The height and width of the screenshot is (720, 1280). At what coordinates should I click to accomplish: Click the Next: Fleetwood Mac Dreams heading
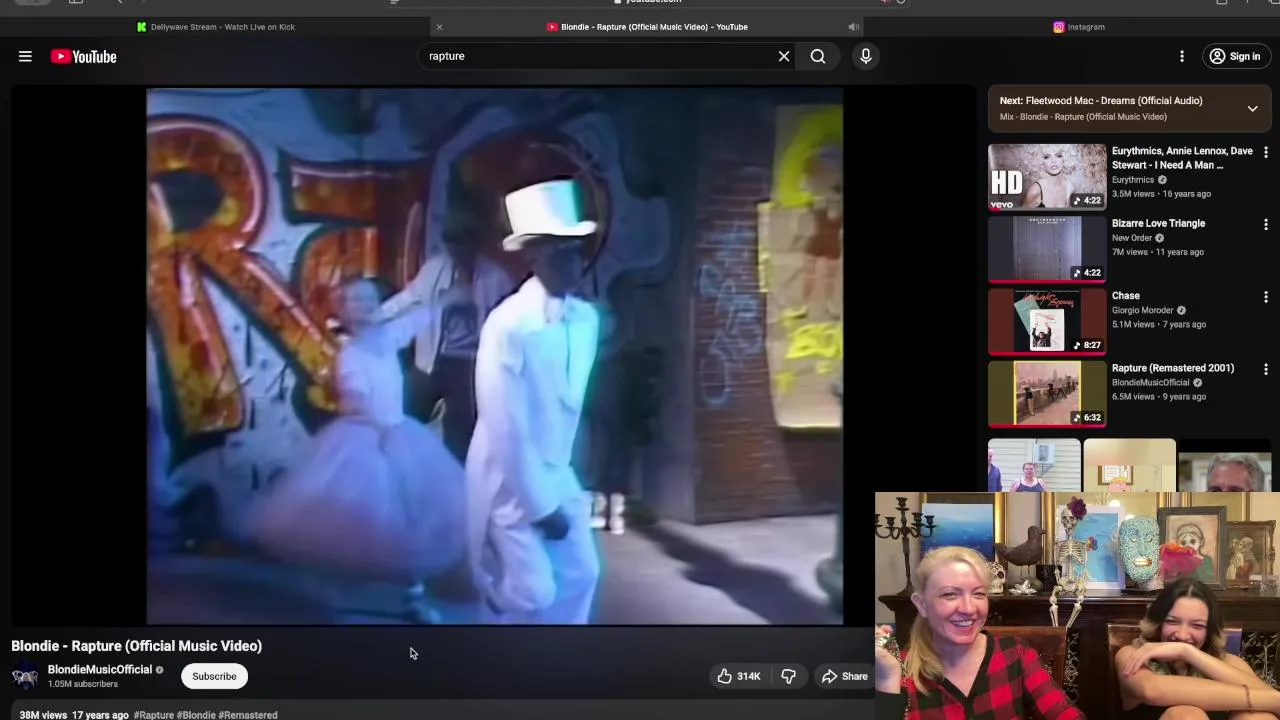[x=1101, y=100]
